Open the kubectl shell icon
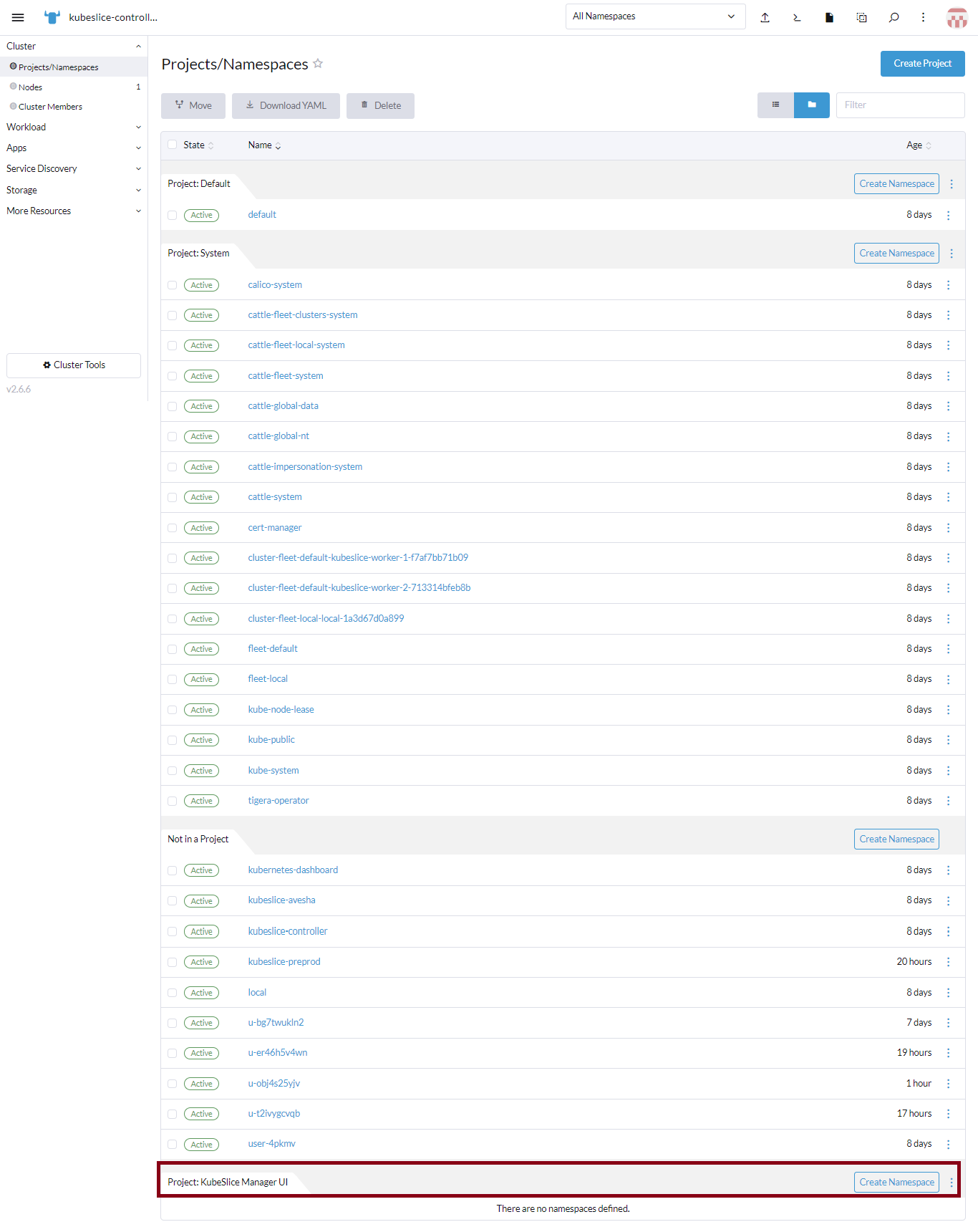The height and width of the screenshot is (1232, 978). 797,17
